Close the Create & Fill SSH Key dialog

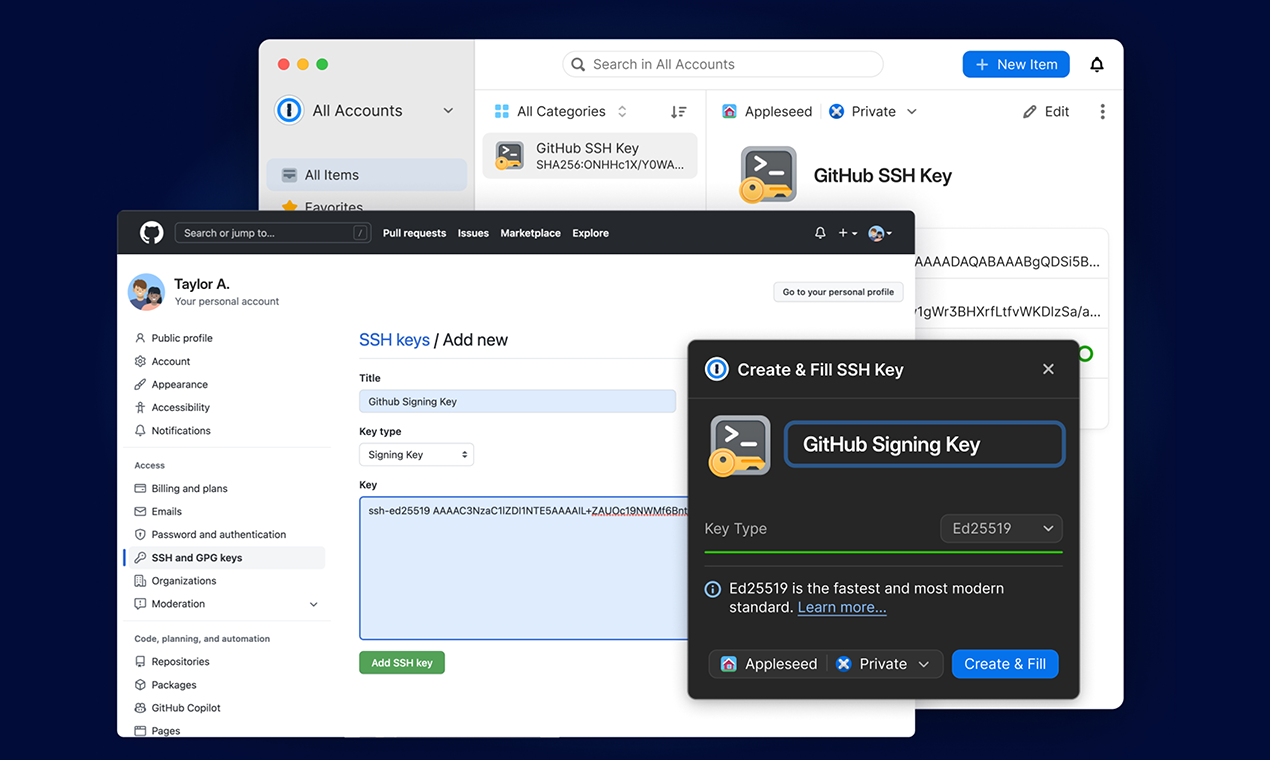(1048, 369)
